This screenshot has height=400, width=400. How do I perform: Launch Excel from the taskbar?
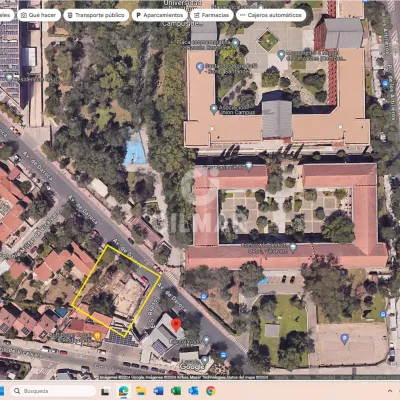click(176, 391)
